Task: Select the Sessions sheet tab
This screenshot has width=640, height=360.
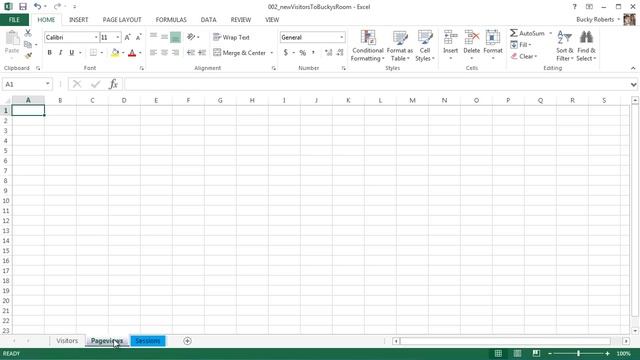Action: pos(148,341)
